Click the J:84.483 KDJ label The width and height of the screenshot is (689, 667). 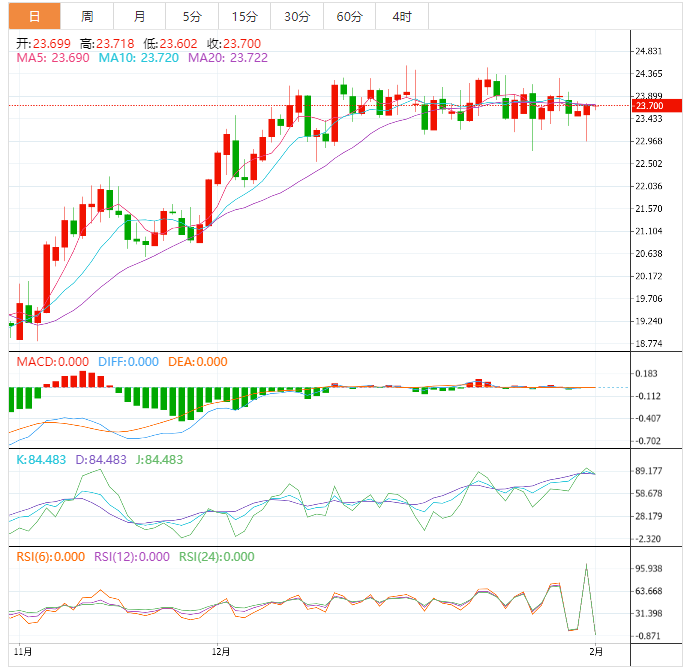(159, 460)
